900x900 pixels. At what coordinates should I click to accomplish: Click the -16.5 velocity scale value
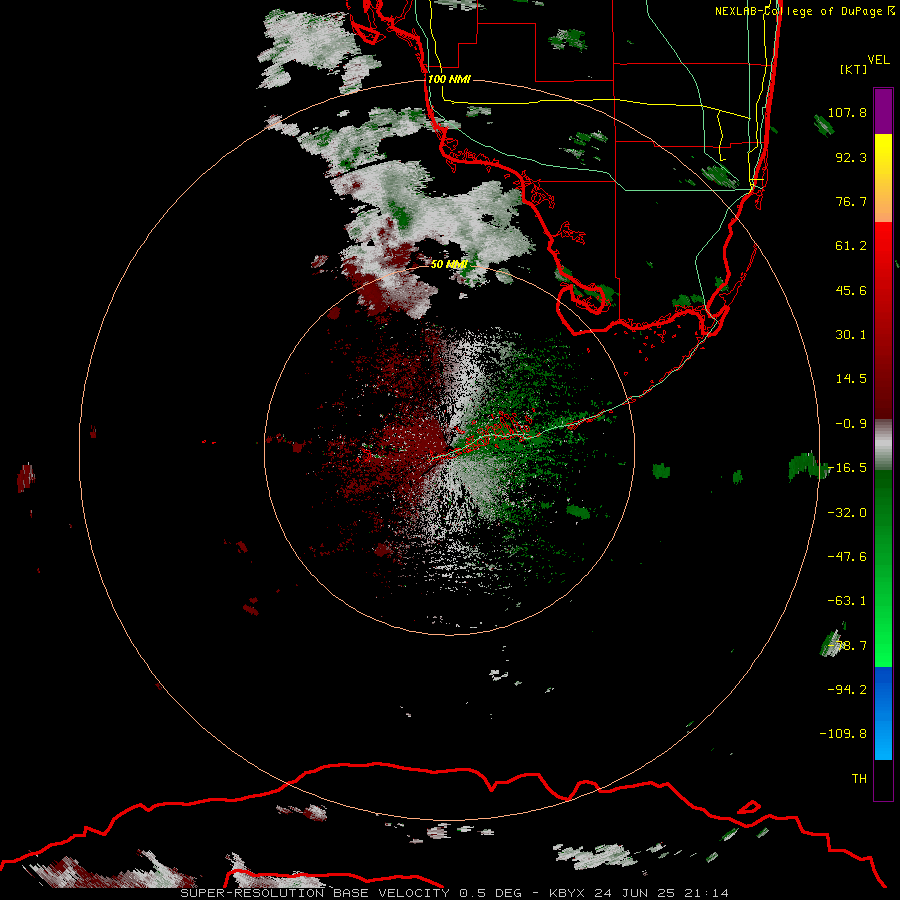coord(847,468)
